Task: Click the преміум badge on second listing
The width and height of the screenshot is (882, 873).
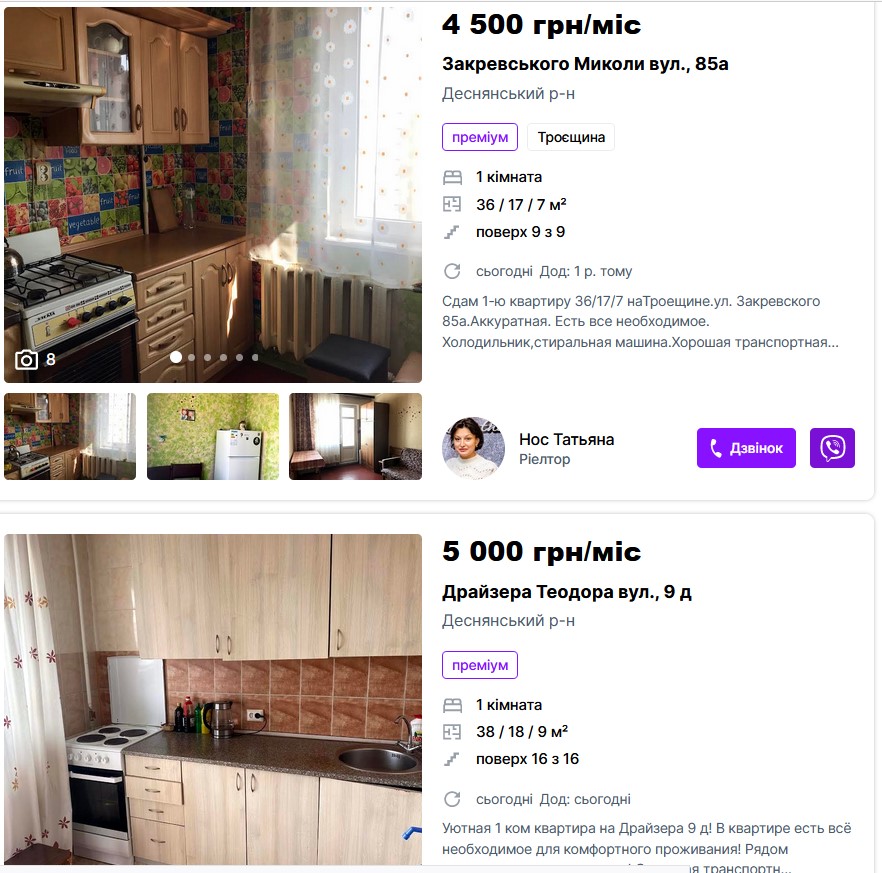Action: [480, 665]
